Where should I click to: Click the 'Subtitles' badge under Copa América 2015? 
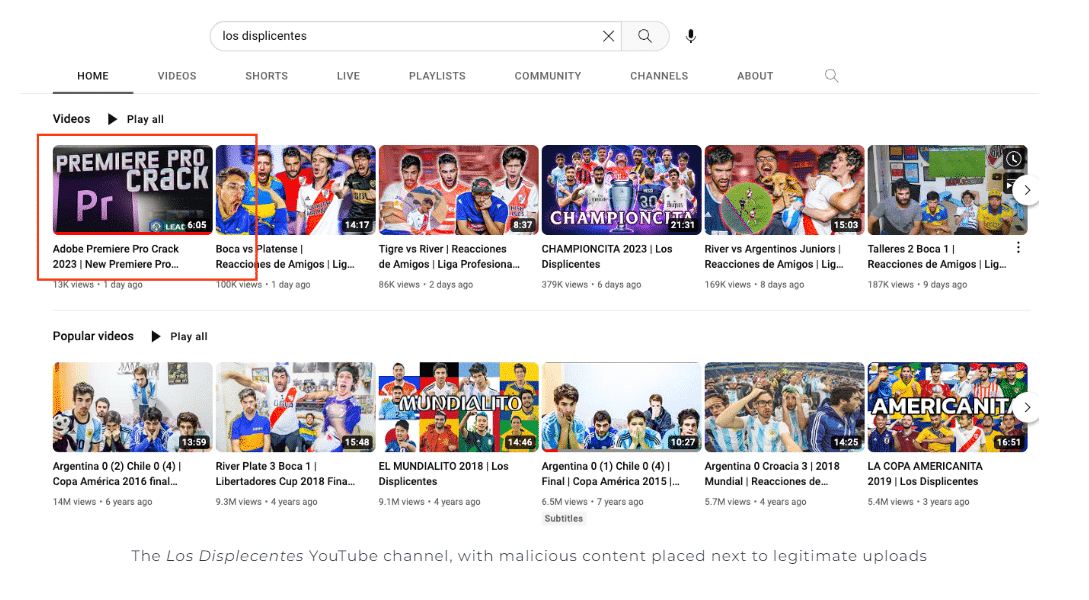564,519
